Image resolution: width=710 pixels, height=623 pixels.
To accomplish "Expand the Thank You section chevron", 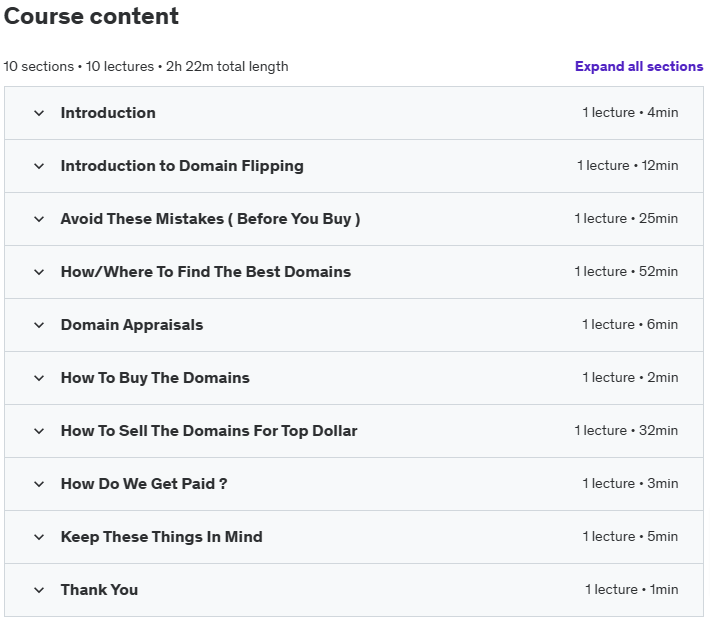I will pyautogui.click(x=39, y=590).
